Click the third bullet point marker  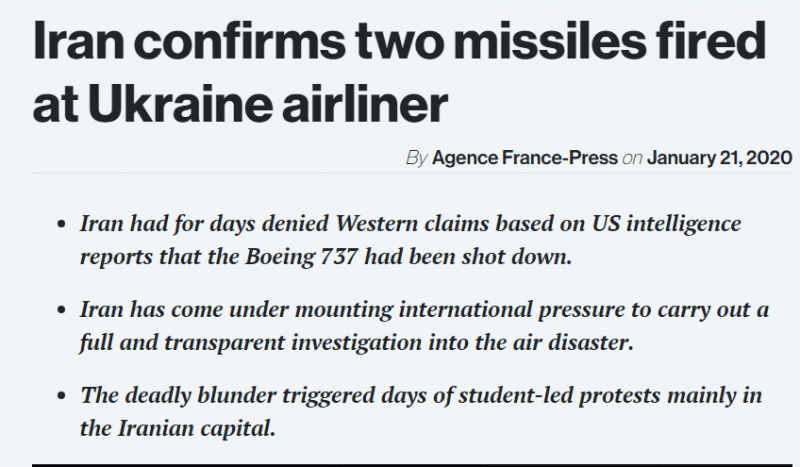62,396
